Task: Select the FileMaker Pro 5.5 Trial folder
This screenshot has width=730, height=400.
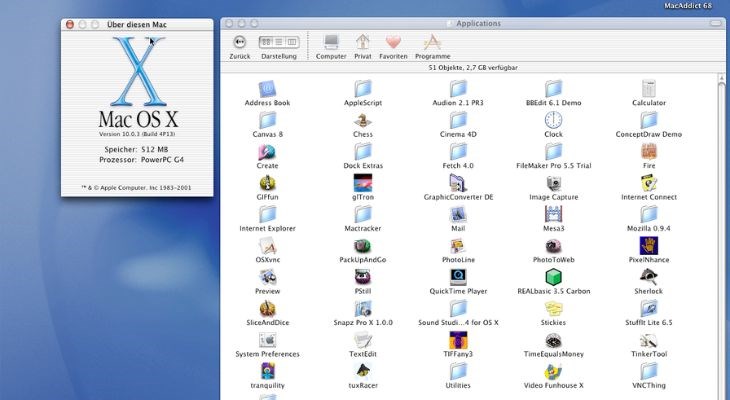Action: tap(554, 151)
